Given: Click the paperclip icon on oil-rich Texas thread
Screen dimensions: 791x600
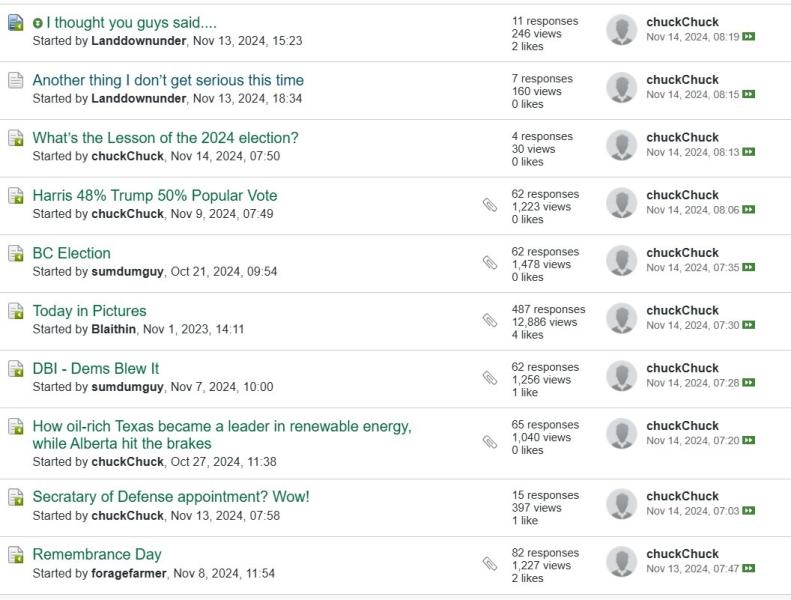Looking at the screenshot, I should [x=489, y=442].
